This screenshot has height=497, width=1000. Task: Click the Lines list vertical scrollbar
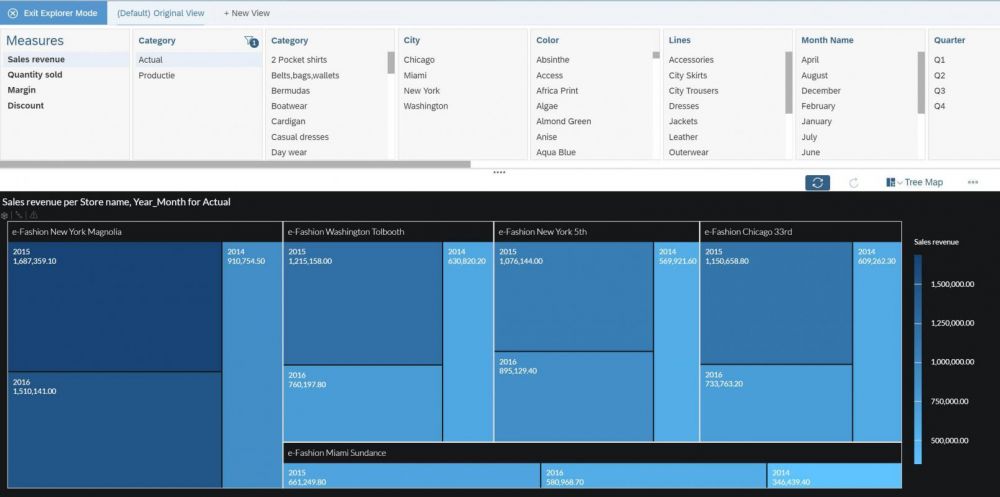(789, 82)
